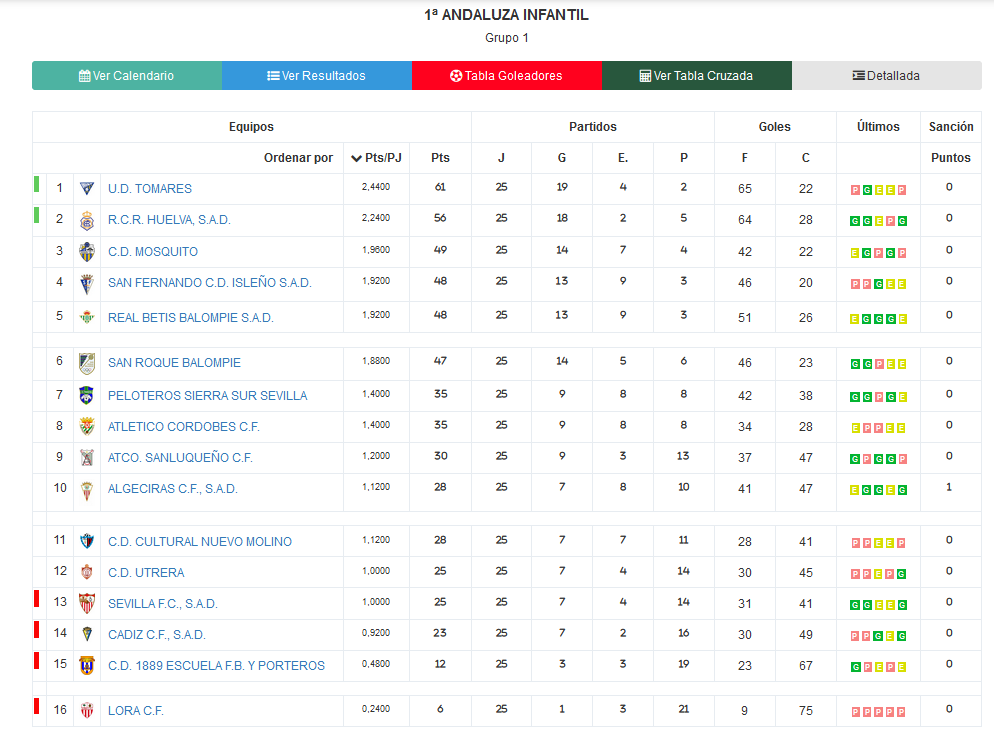
Task: Click the San Roque Balompie crest icon
Action: (87, 363)
